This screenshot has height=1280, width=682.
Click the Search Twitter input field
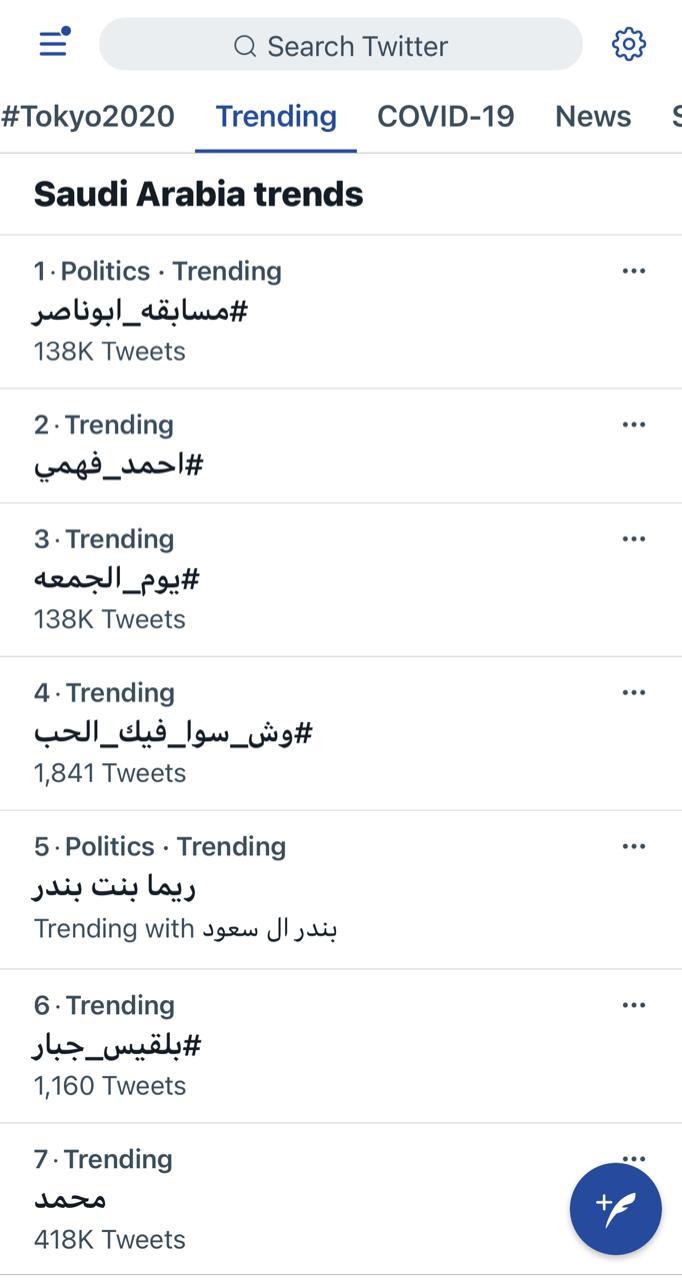click(356, 46)
